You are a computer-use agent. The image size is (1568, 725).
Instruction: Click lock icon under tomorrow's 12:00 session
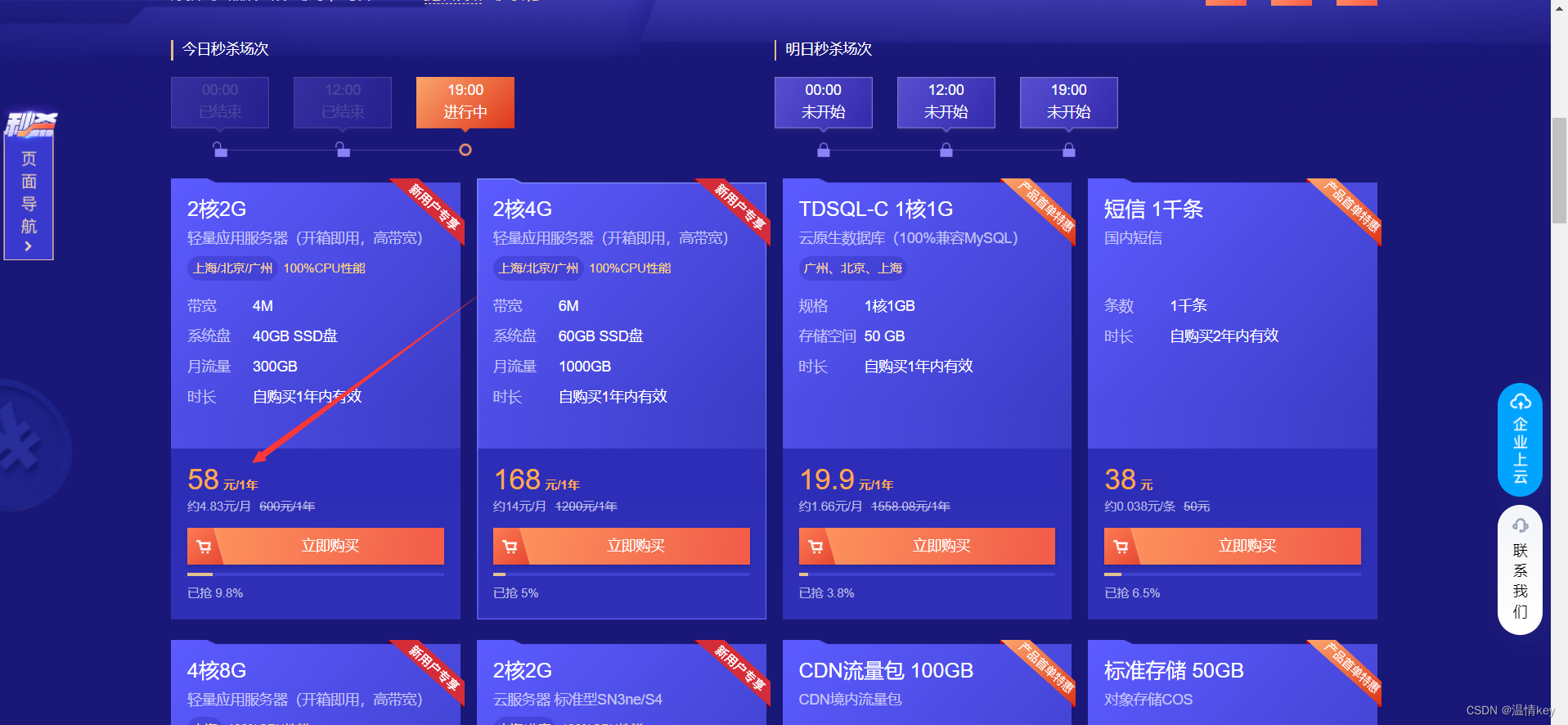pyautogui.click(x=946, y=150)
